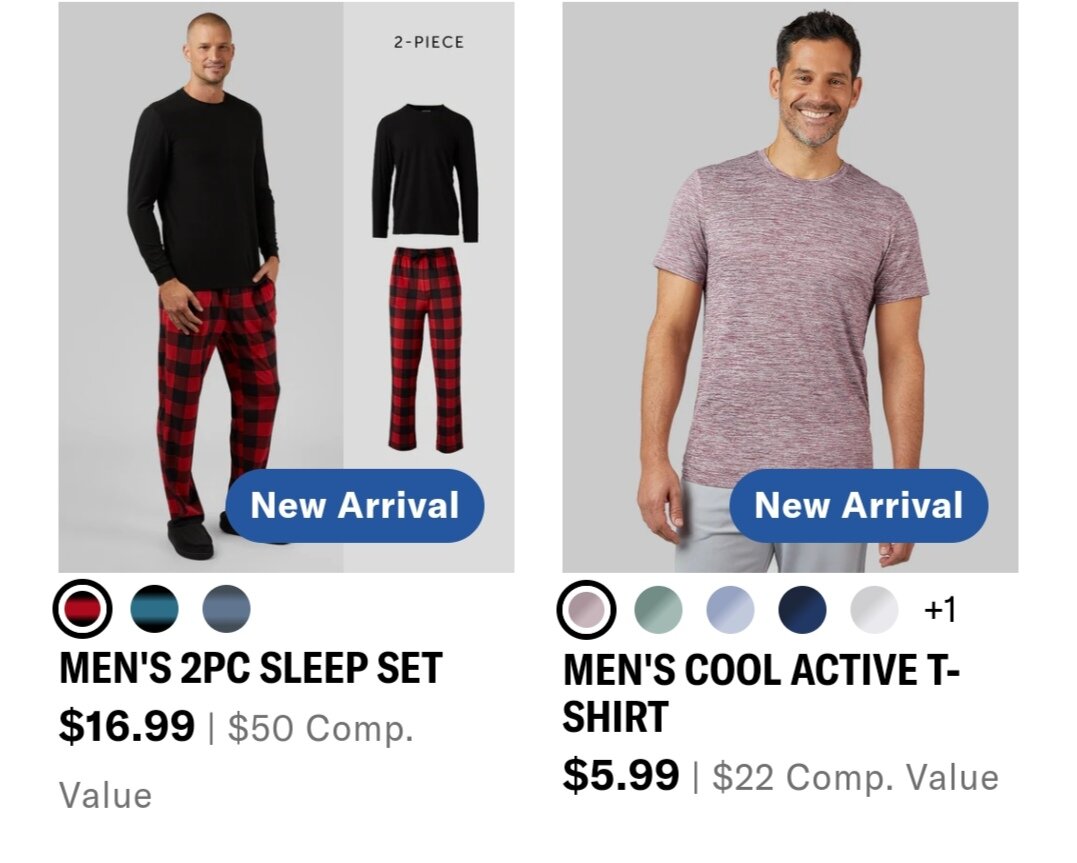The image size is (1077, 863).
Task: Open the Men's Cool Active T-Shirt title link
Action: click(x=761, y=693)
